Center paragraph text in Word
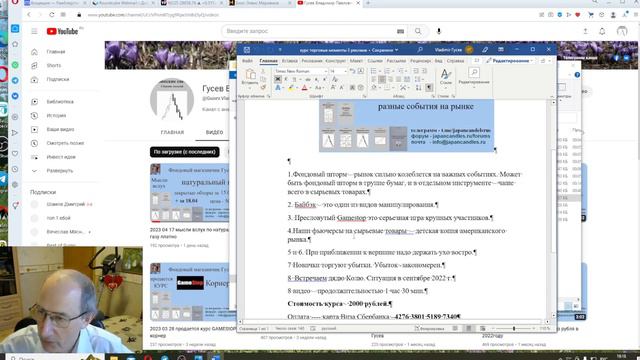This screenshot has height=360, width=640. 382,79
